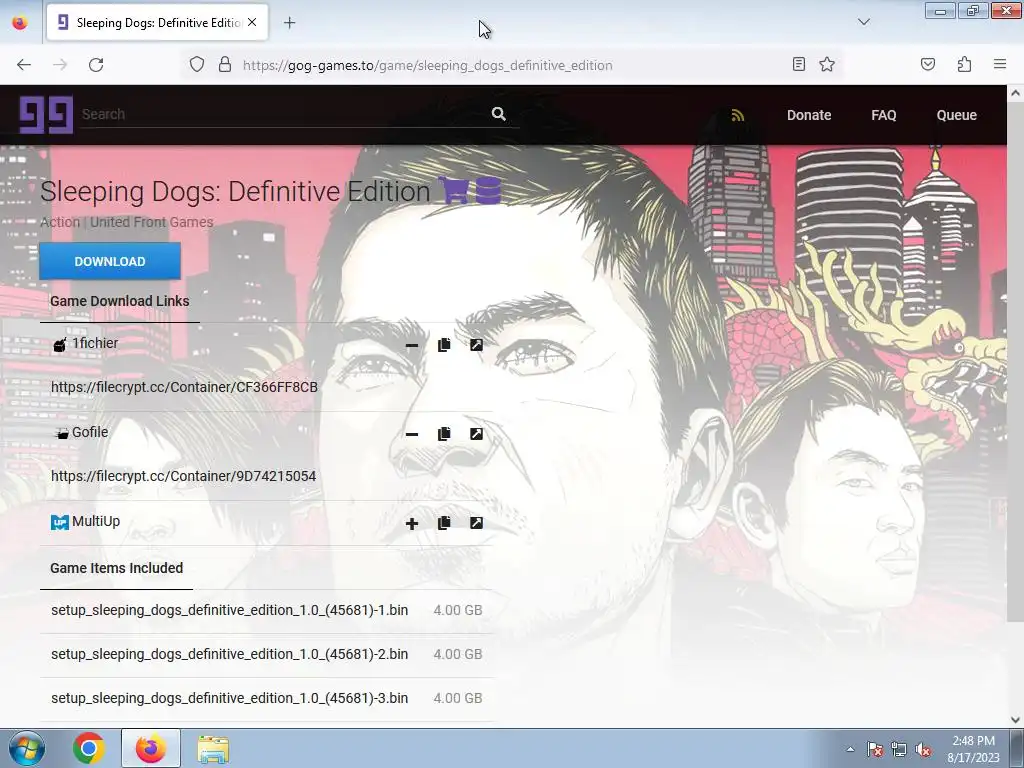
Task: Open the FAQ menu item
Action: click(x=884, y=115)
